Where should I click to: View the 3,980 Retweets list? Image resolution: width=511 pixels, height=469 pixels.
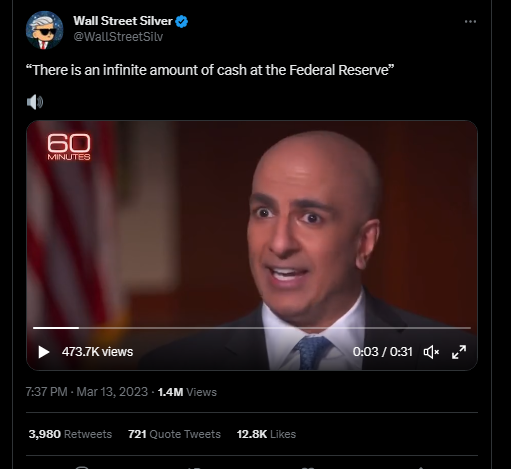click(70, 434)
